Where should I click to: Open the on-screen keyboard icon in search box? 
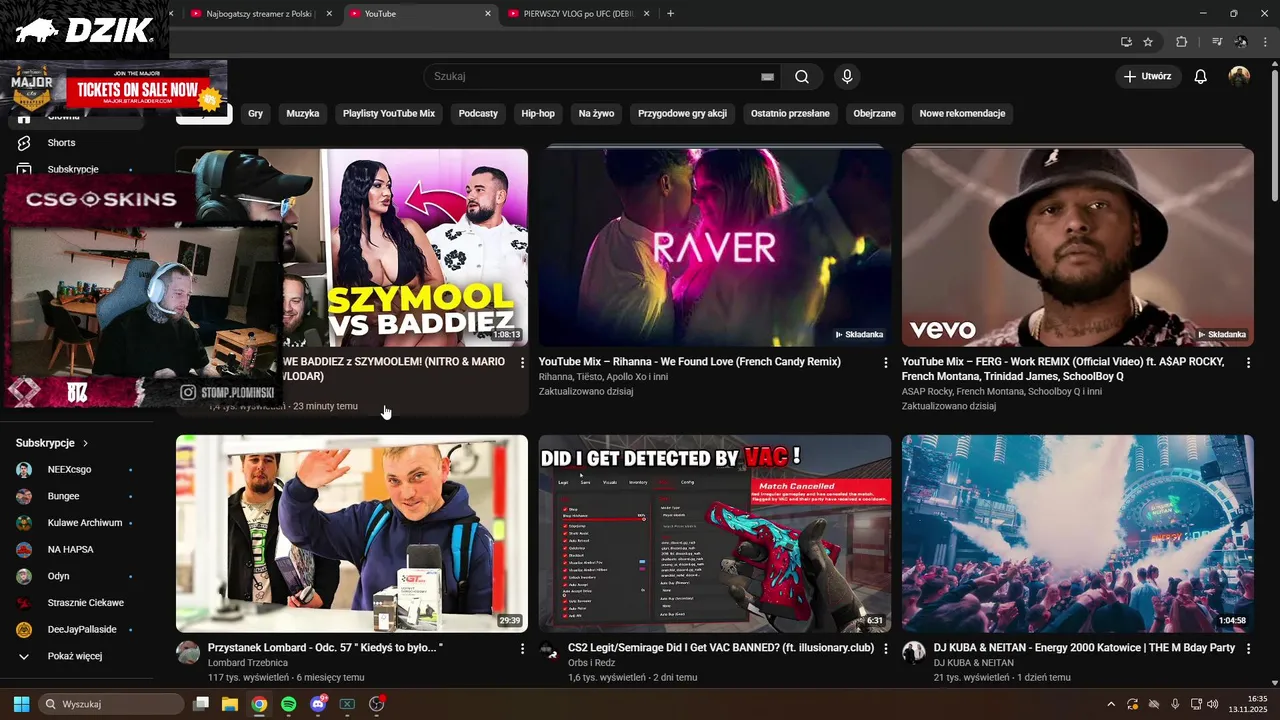(767, 76)
